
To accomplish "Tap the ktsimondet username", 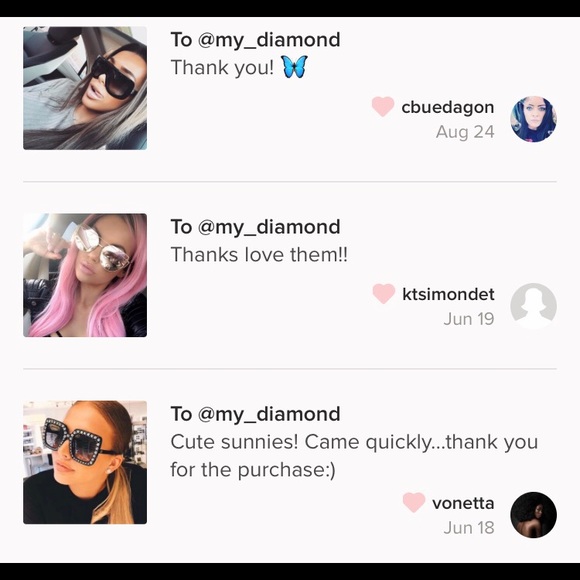I will tap(448, 294).
